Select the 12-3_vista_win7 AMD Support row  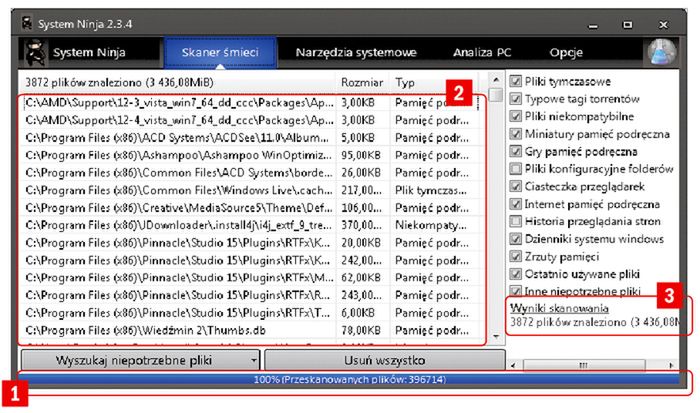coord(251,103)
